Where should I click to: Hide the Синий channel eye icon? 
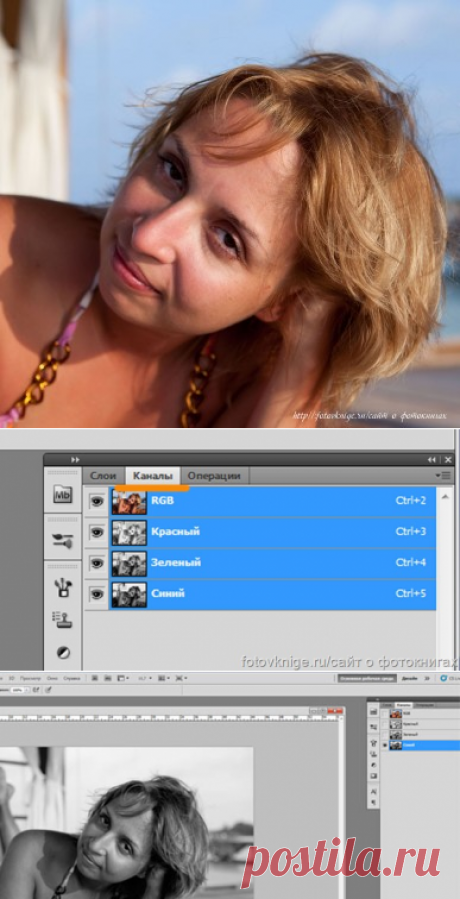(97, 595)
